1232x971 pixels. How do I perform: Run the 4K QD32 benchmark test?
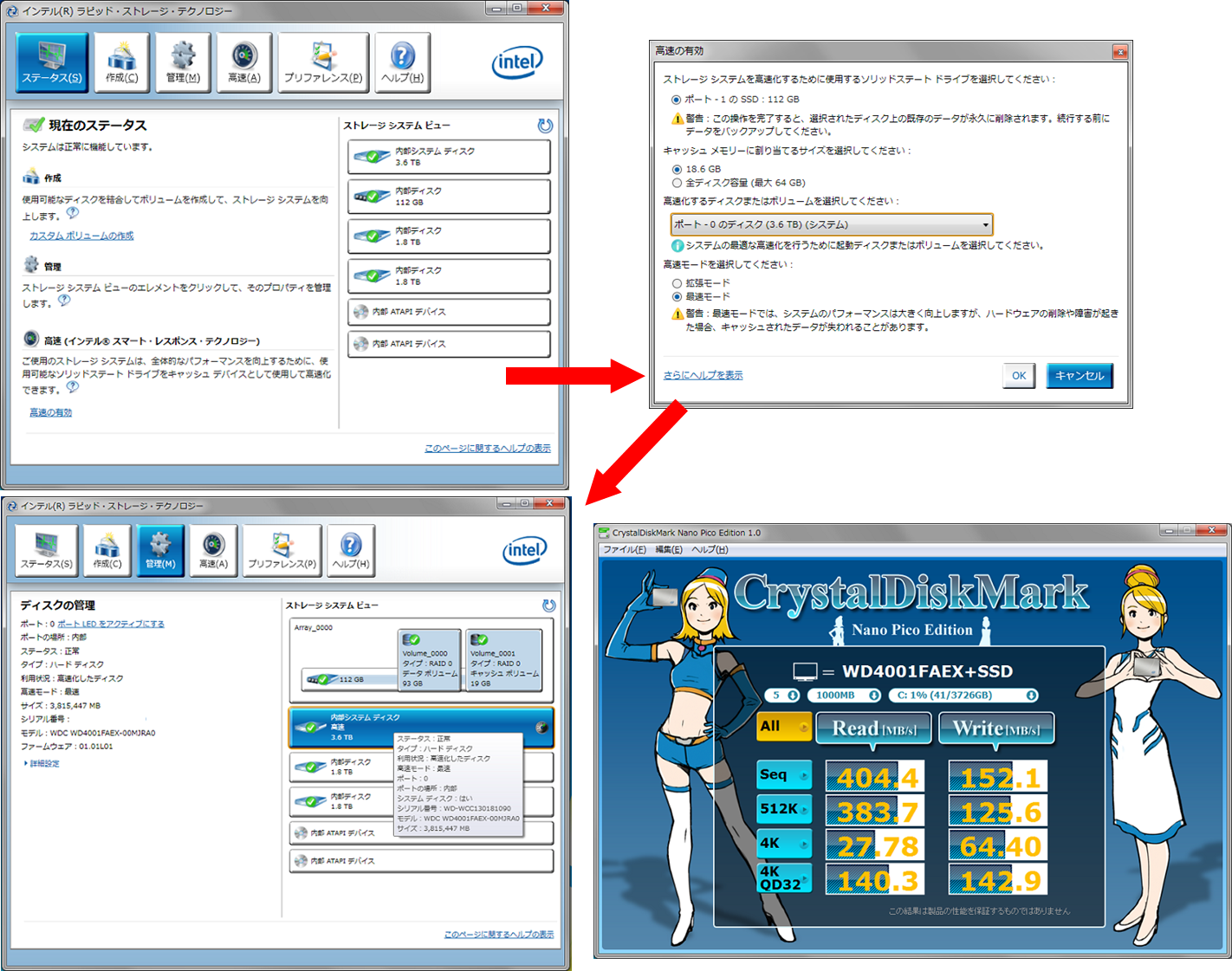tap(784, 878)
